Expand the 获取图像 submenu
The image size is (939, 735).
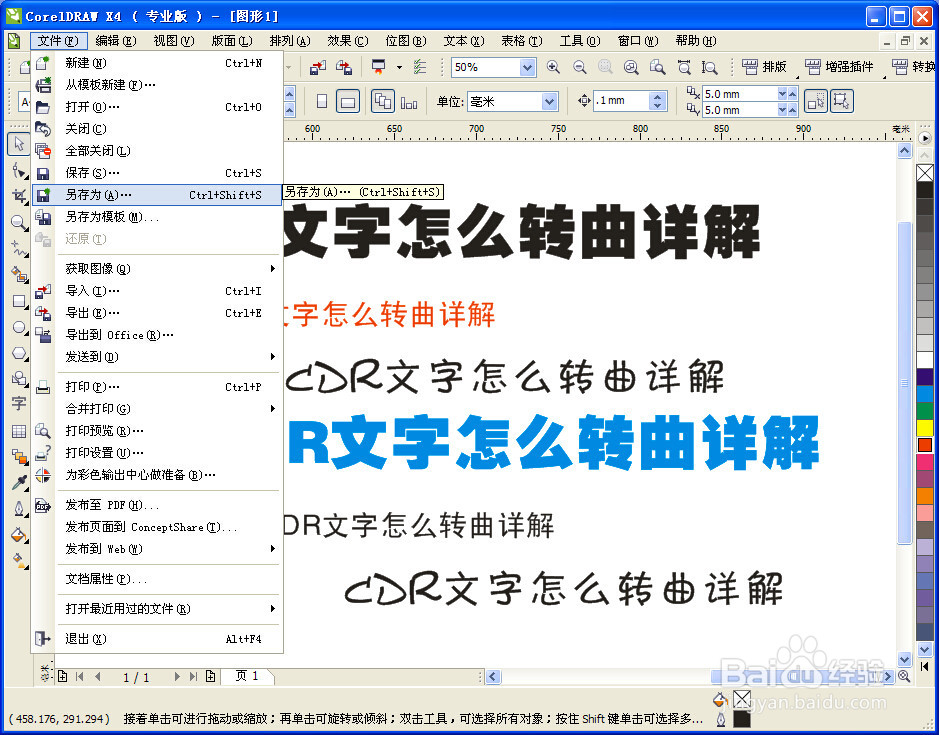pos(273,268)
